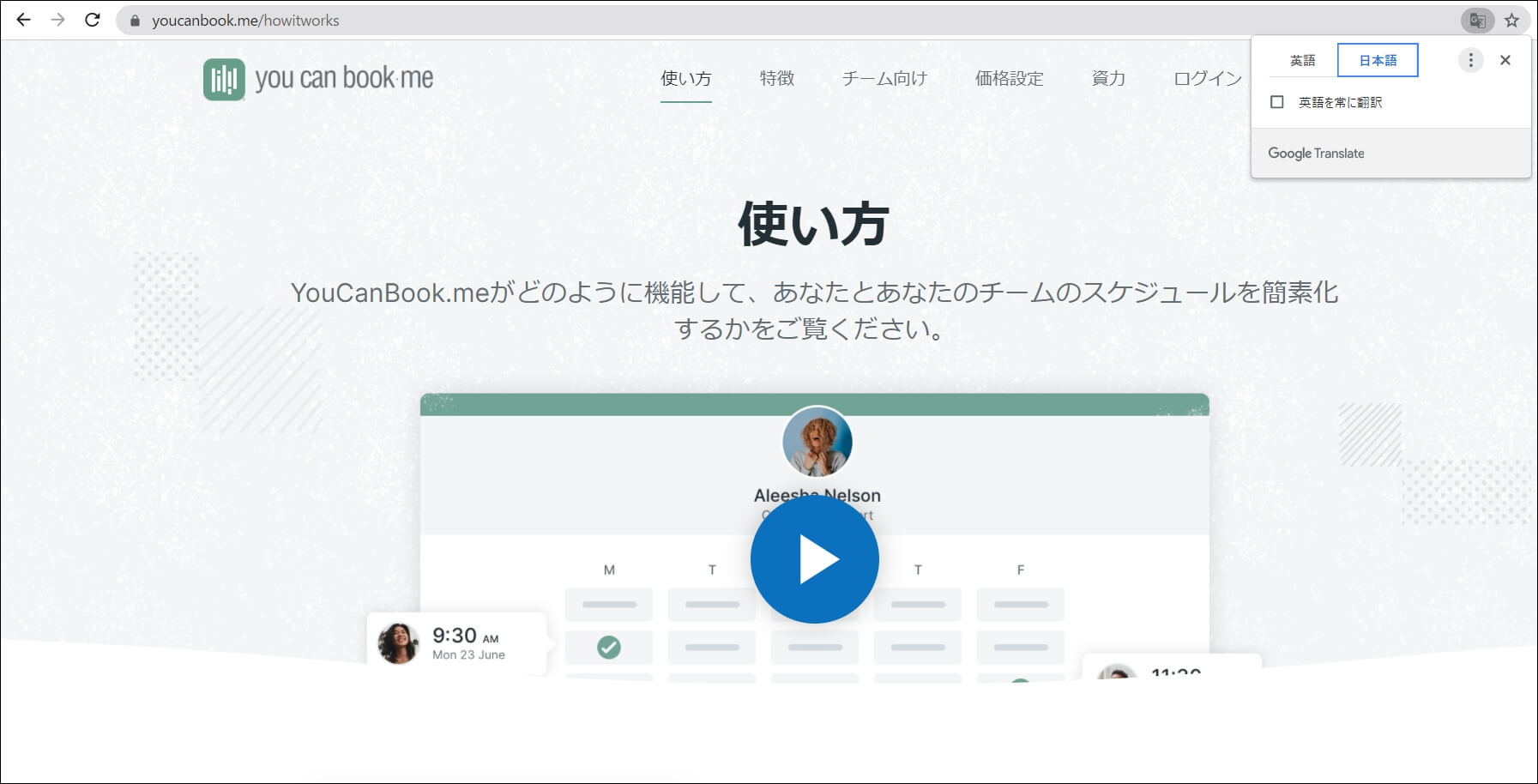This screenshot has width=1538, height=784.
Task: Select 日本語 in the translate popup
Action: coord(1376,59)
